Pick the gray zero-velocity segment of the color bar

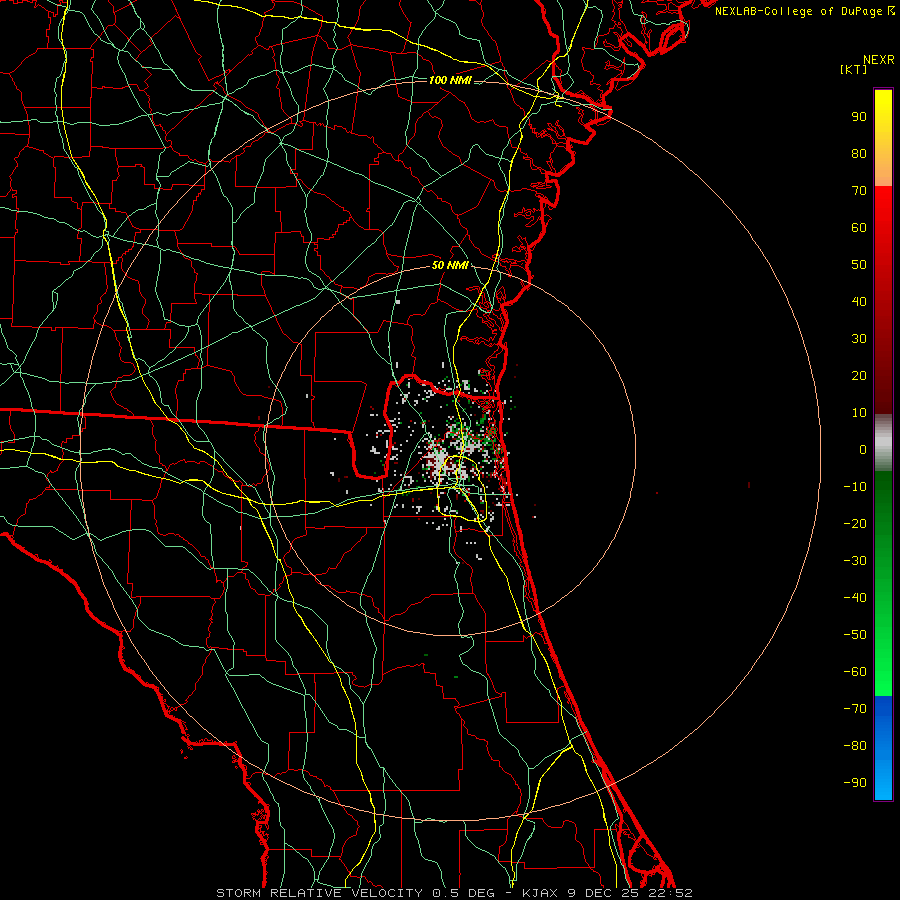point(883,443)
